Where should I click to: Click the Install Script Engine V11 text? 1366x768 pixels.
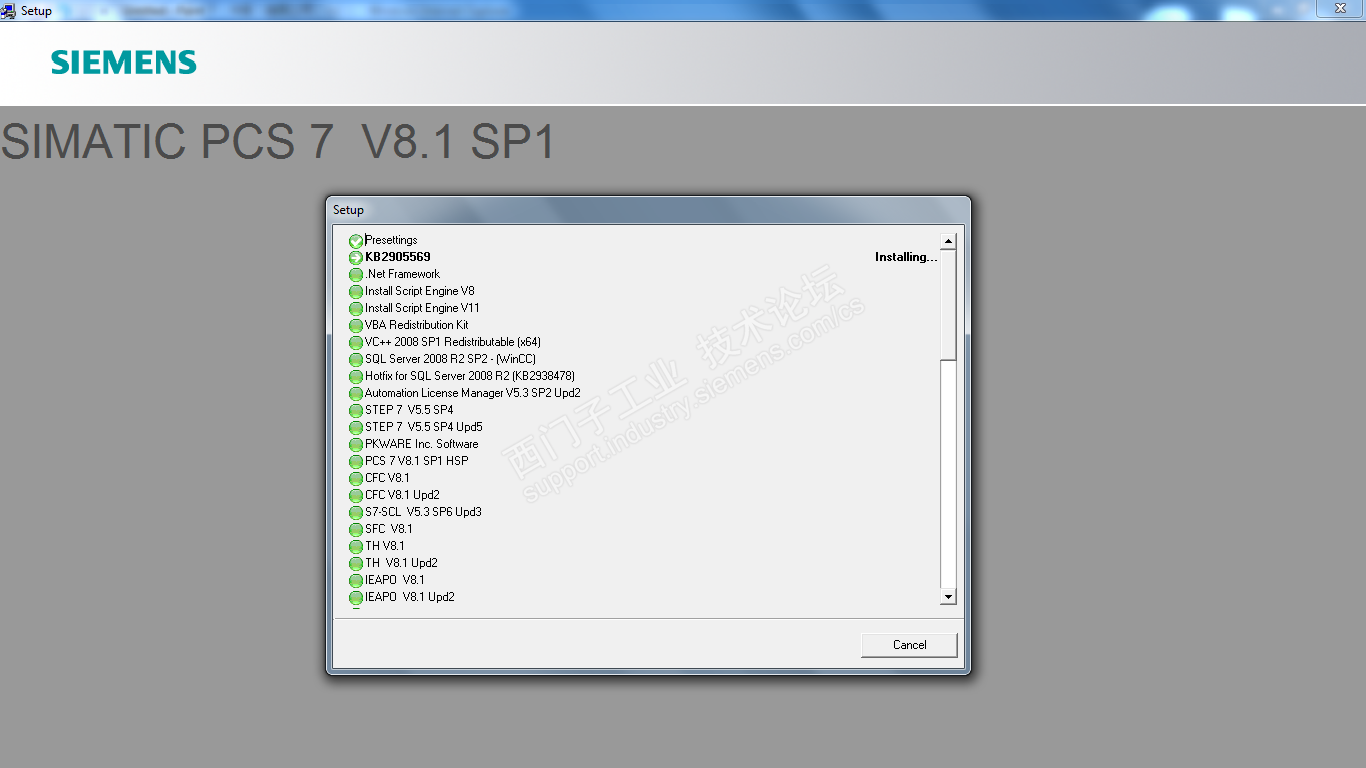[x=422, y=308]
